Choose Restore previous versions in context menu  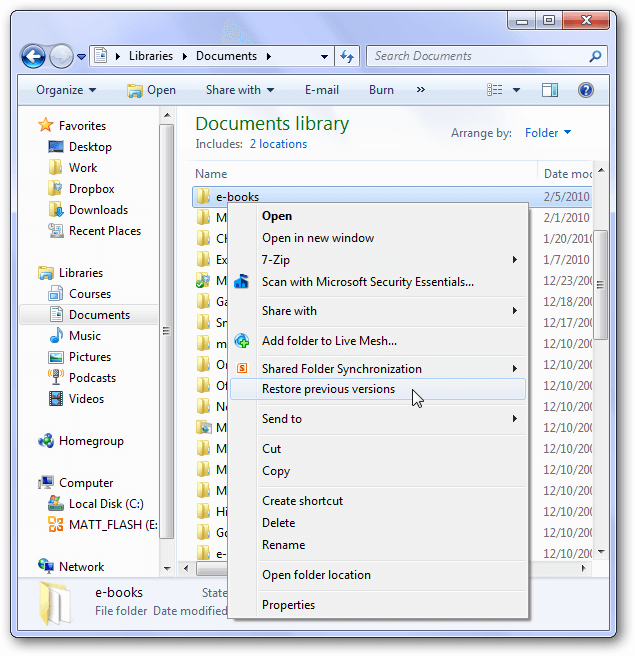(x=328, y=389)
